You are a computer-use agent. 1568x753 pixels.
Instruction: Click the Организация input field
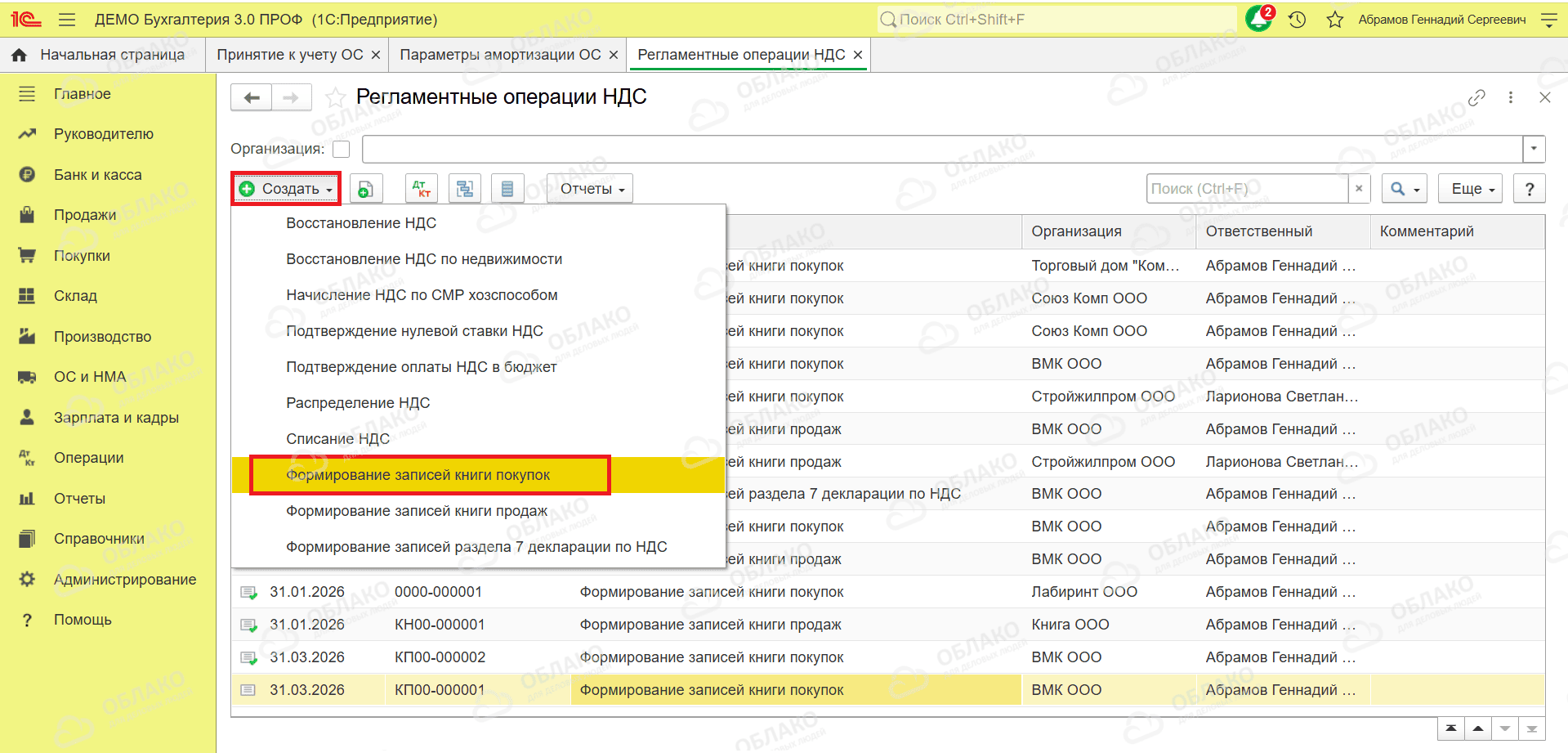(x=942, y=149)
